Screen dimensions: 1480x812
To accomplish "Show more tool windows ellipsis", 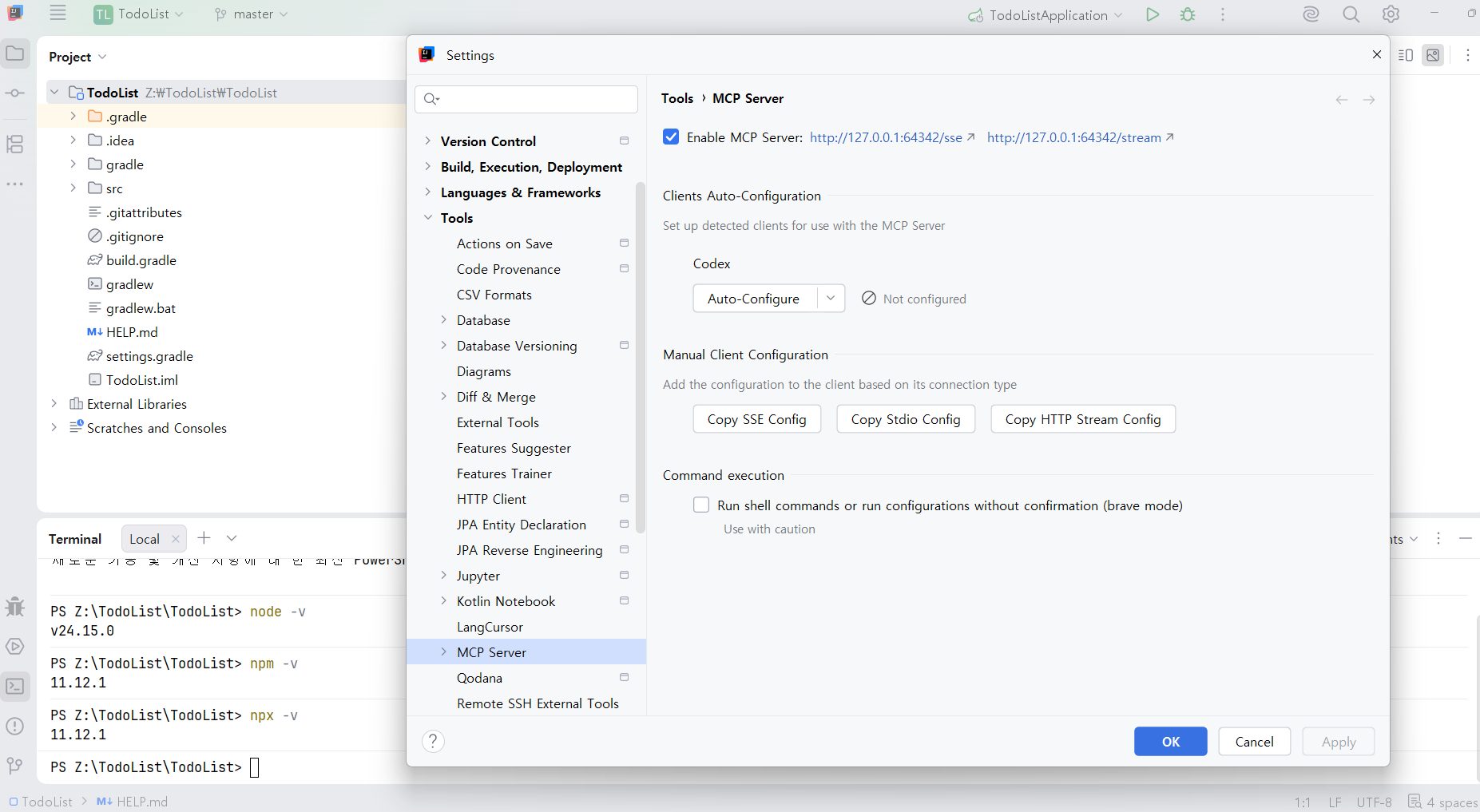I will pyautogui.click(x=15, y=184).
